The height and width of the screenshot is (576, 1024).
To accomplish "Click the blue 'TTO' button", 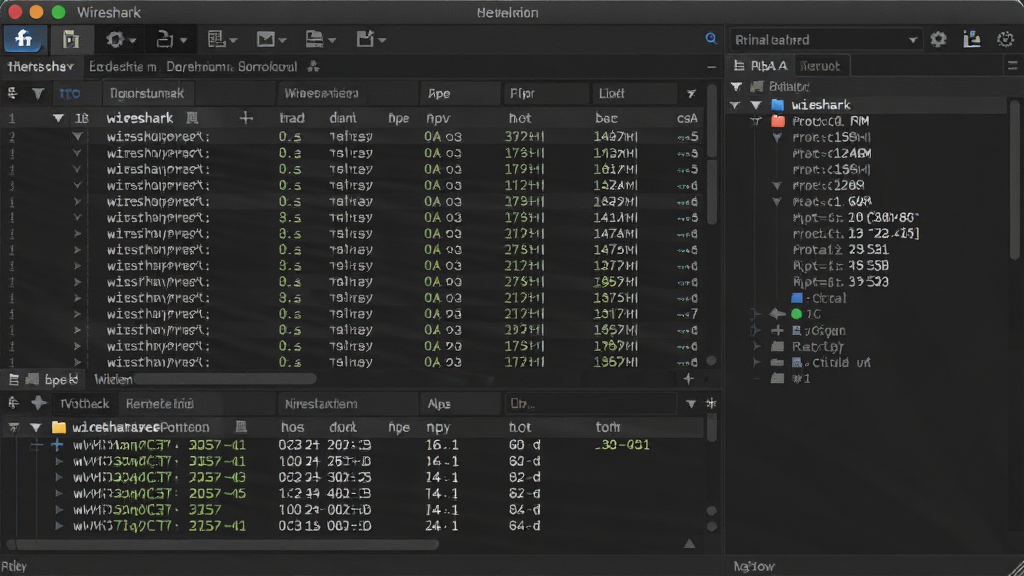I will [x=70, y=93].
